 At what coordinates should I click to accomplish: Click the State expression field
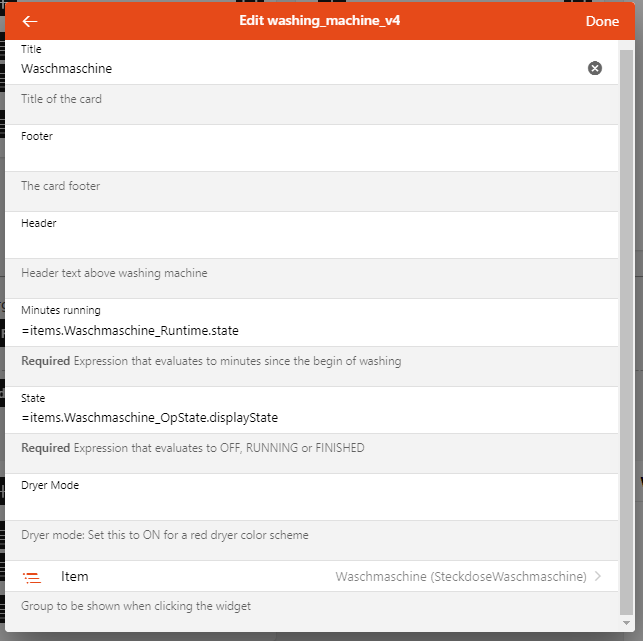pyautogui.click(x=300, y=417)
